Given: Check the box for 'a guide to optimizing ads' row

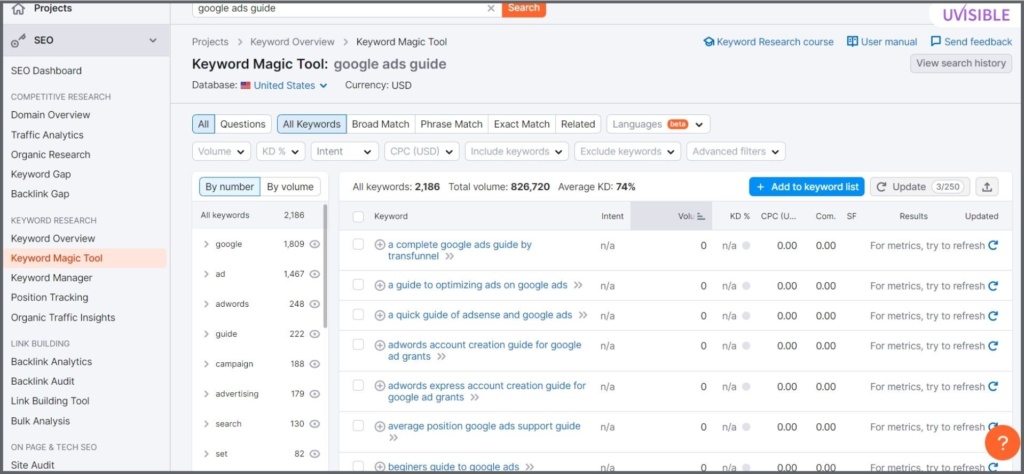Looking at the screenshot, I should click(x=358, y=285).
